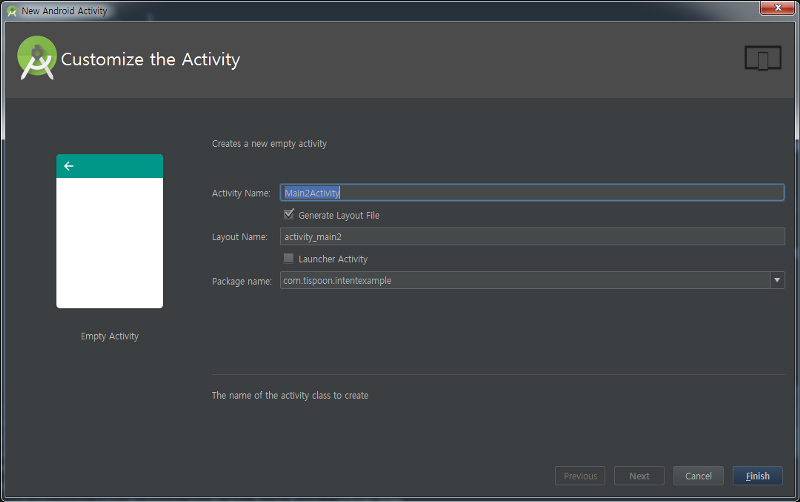Click the Android icon in the title bar
Viewport: 800px width, 502px height.
tap(12, 11)
